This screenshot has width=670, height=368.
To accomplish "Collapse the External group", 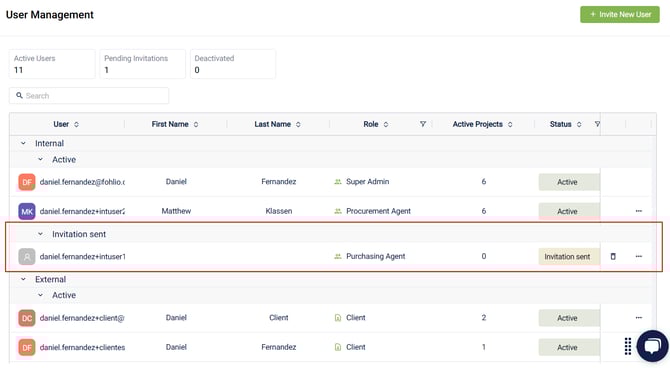I will [23, 279].
